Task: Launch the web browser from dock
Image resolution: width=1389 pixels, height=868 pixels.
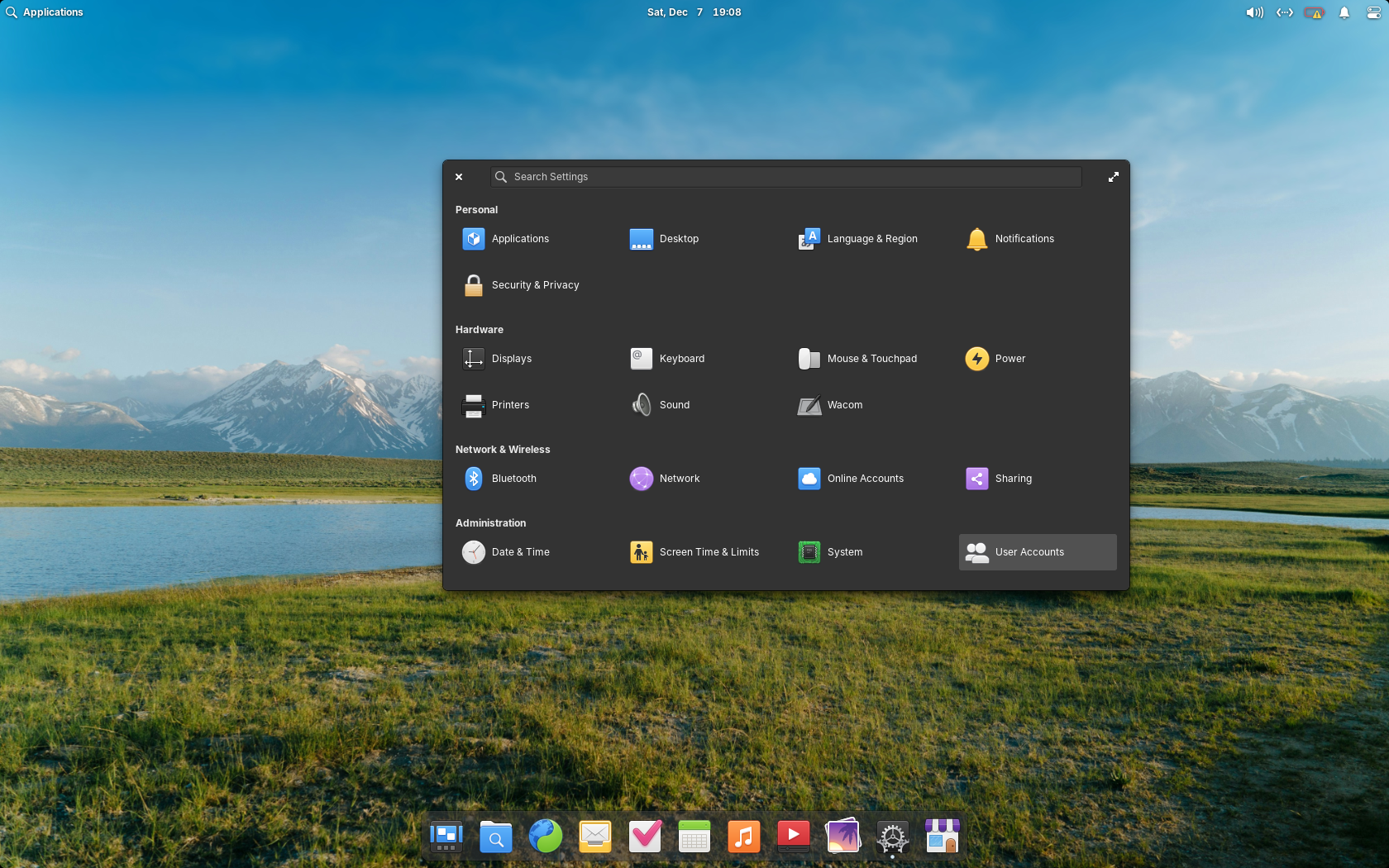Action: [x=546, y=837]
